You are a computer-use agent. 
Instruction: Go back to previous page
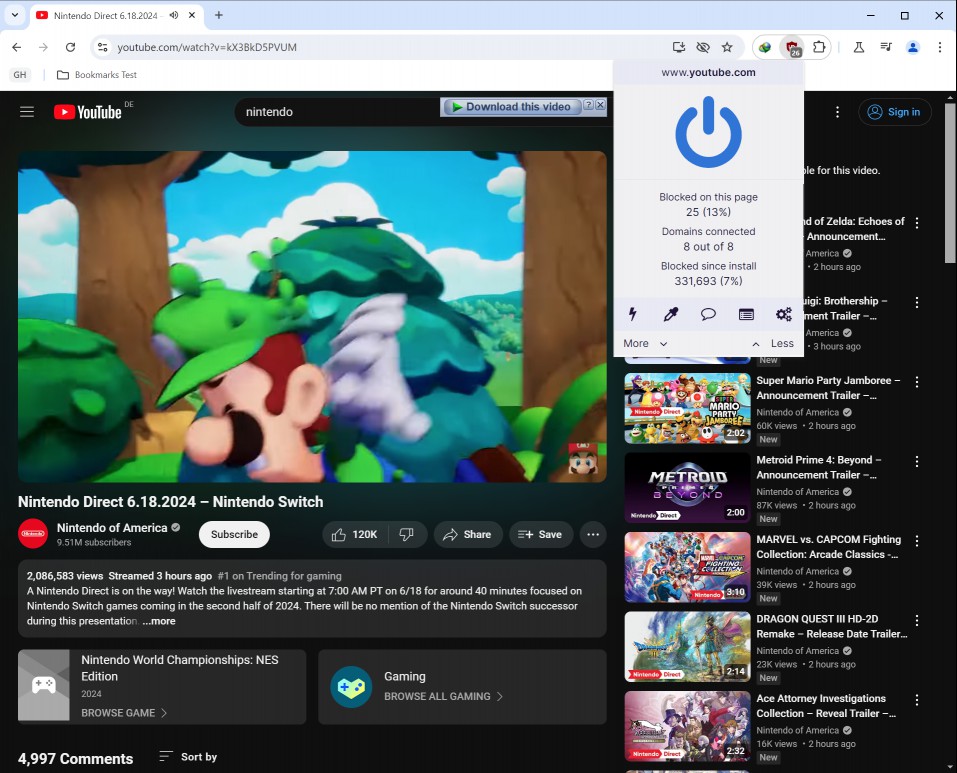click(x=16, y=47)
